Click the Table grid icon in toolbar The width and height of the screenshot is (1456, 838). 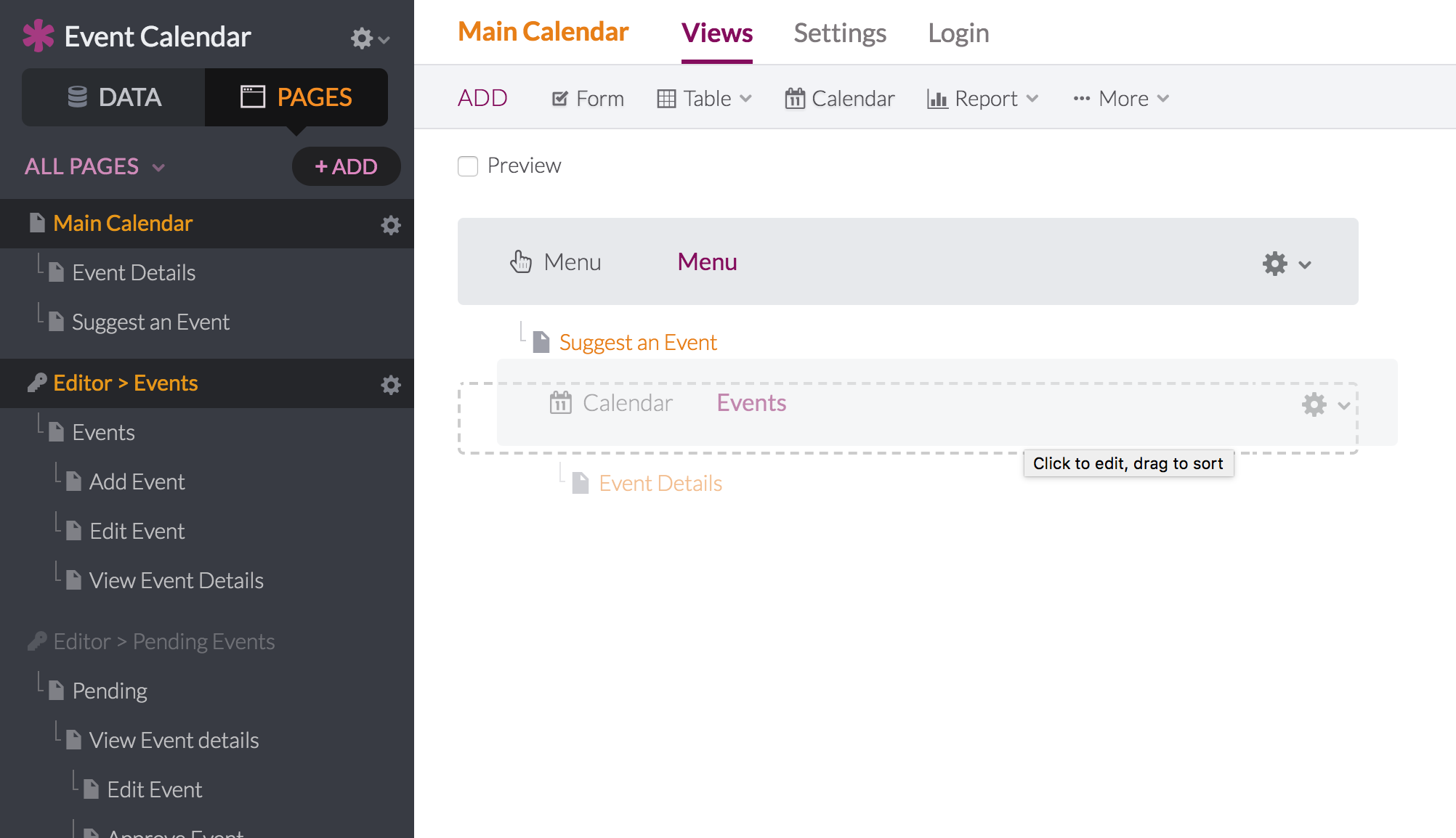(666, 99)
